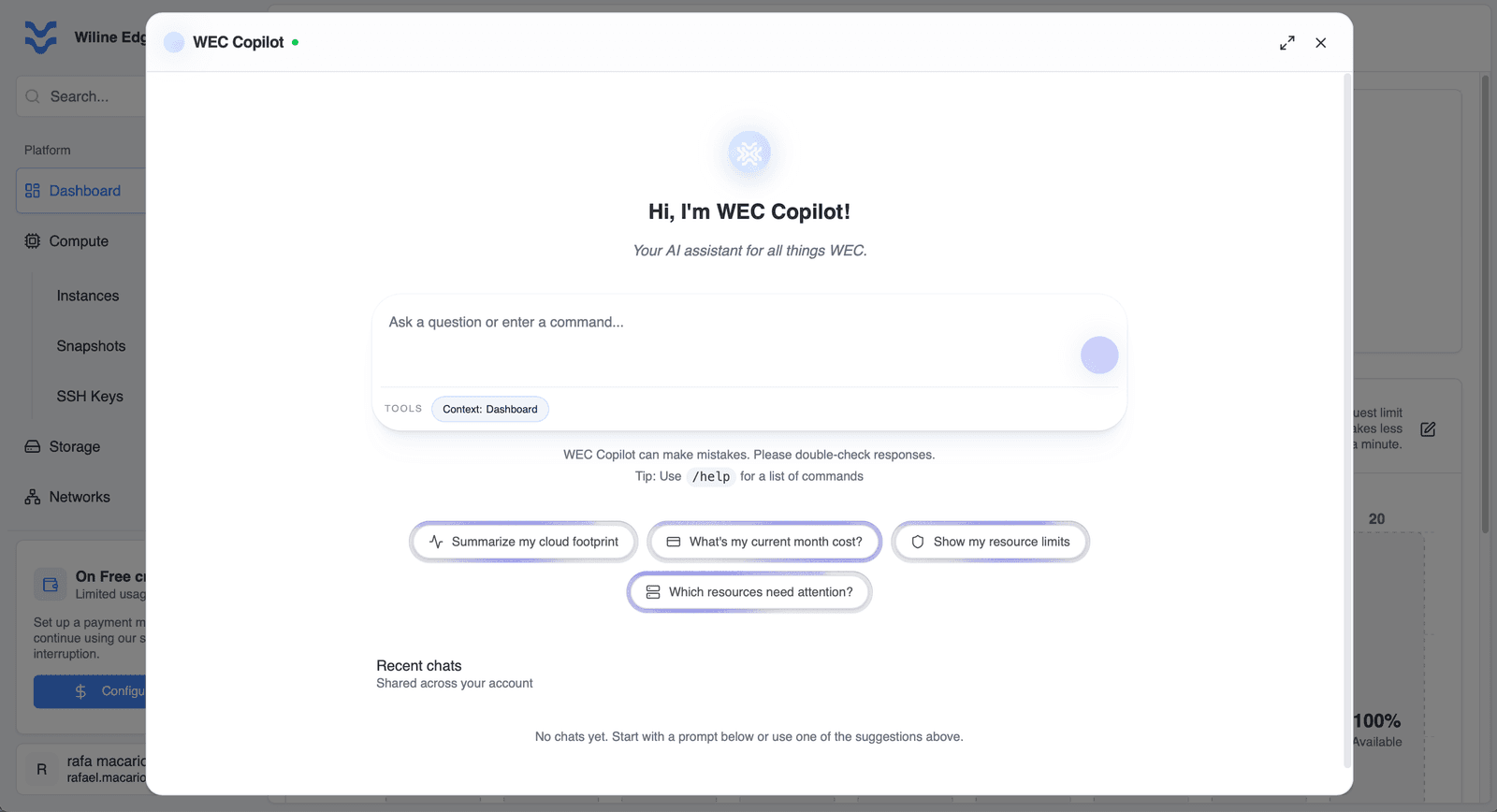Click the WEC Copilot avatar in header

(x=174, y=42)
